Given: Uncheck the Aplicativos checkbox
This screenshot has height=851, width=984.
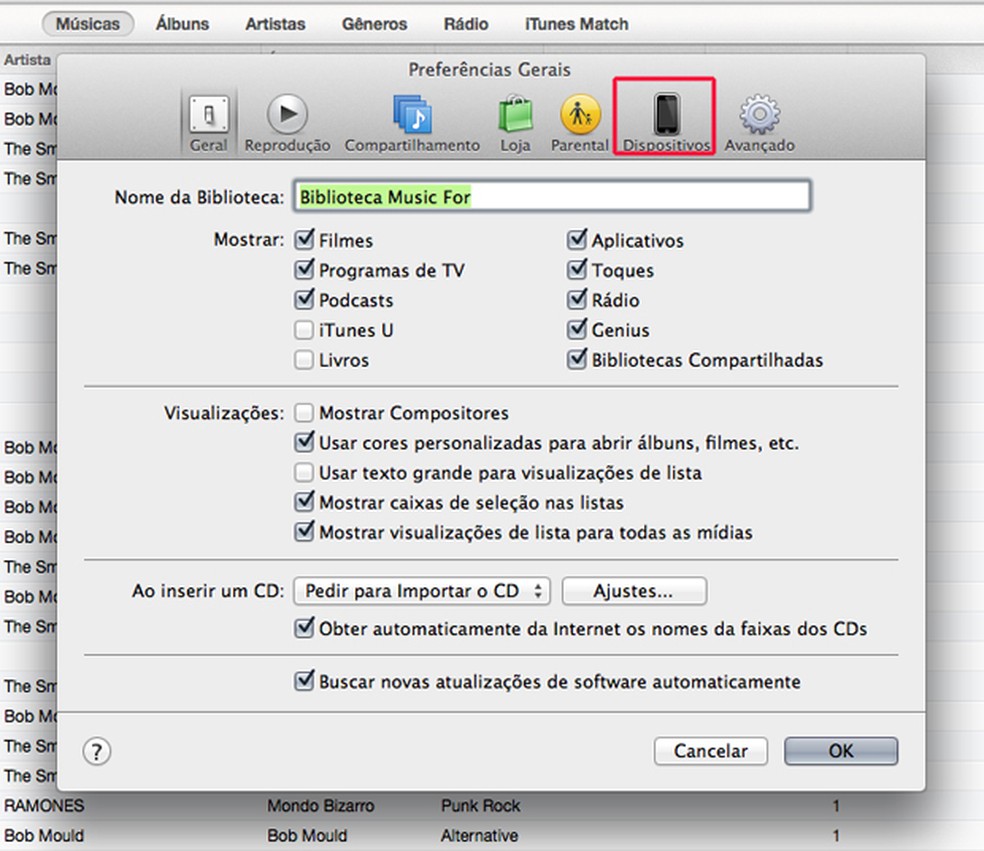Looking at the screenshot, I should point(577,240).
